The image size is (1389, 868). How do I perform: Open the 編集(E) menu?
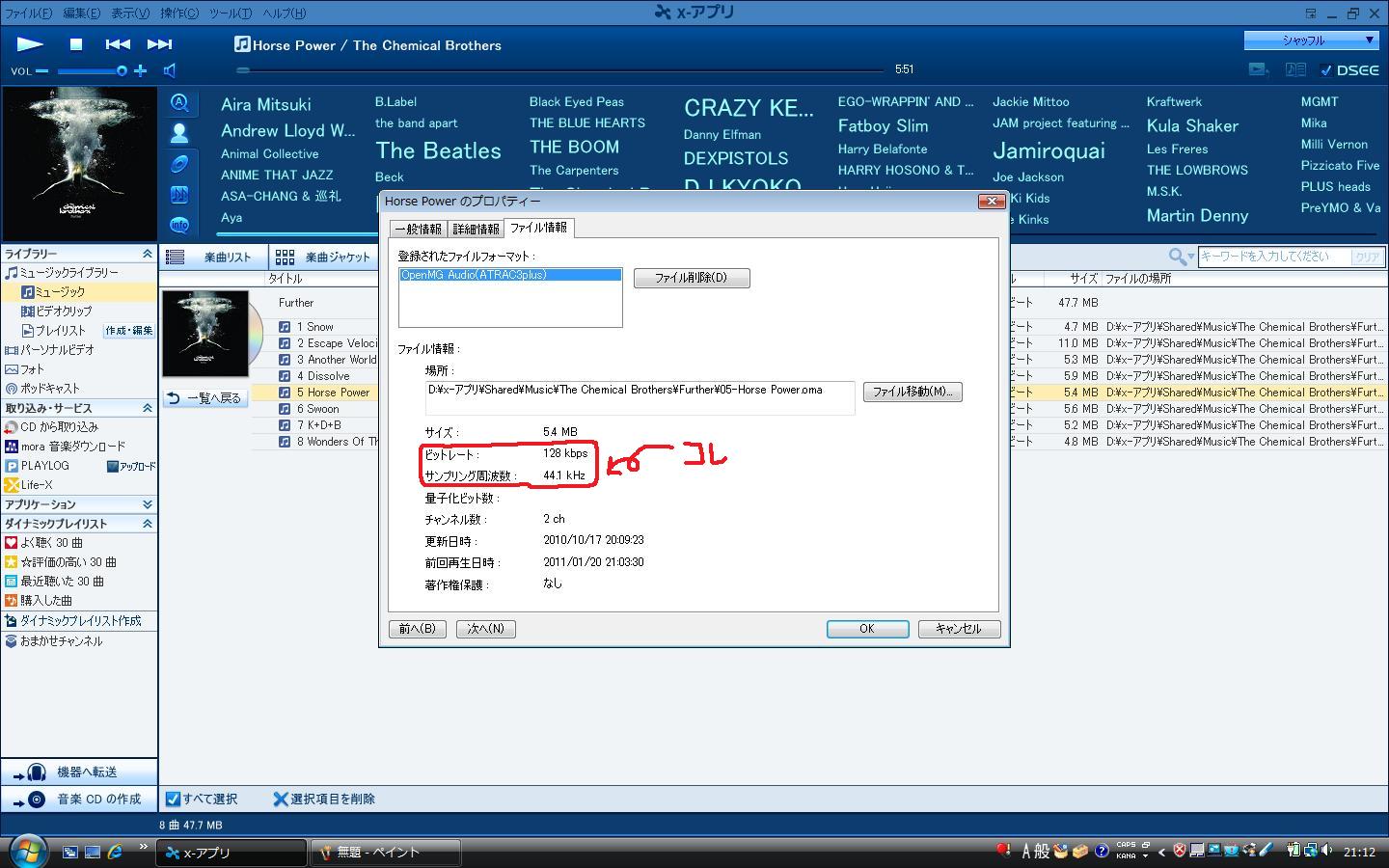(x=81, y=14)
